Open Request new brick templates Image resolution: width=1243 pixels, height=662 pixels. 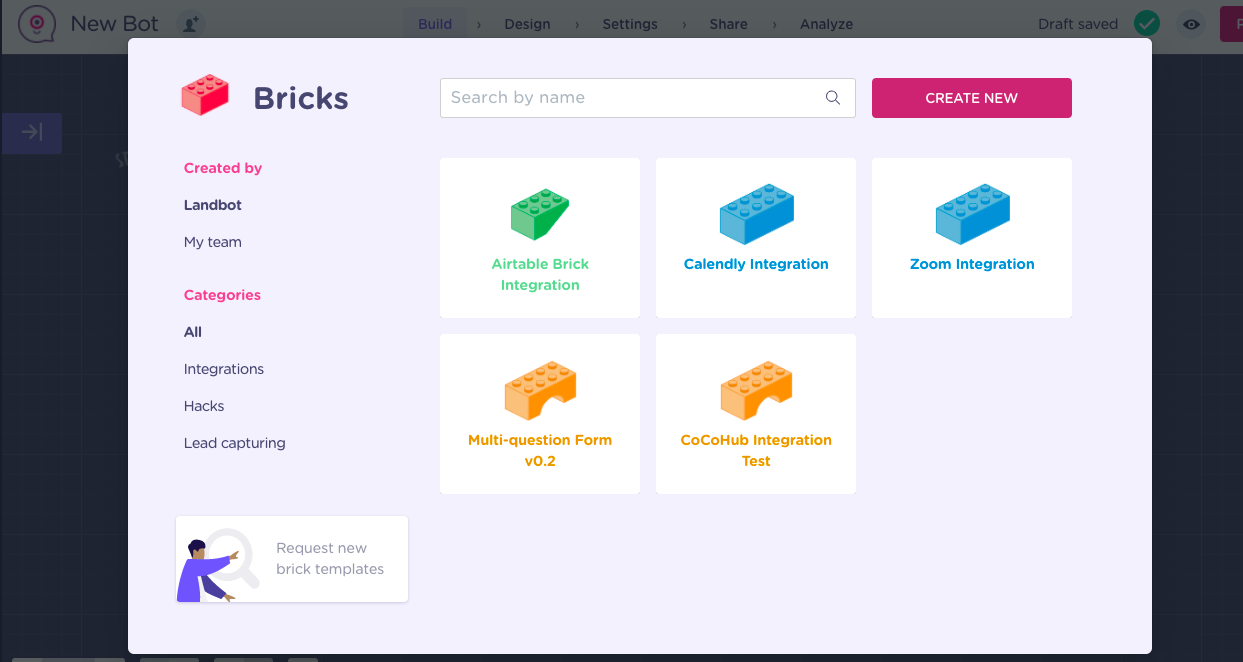[292, 559]
